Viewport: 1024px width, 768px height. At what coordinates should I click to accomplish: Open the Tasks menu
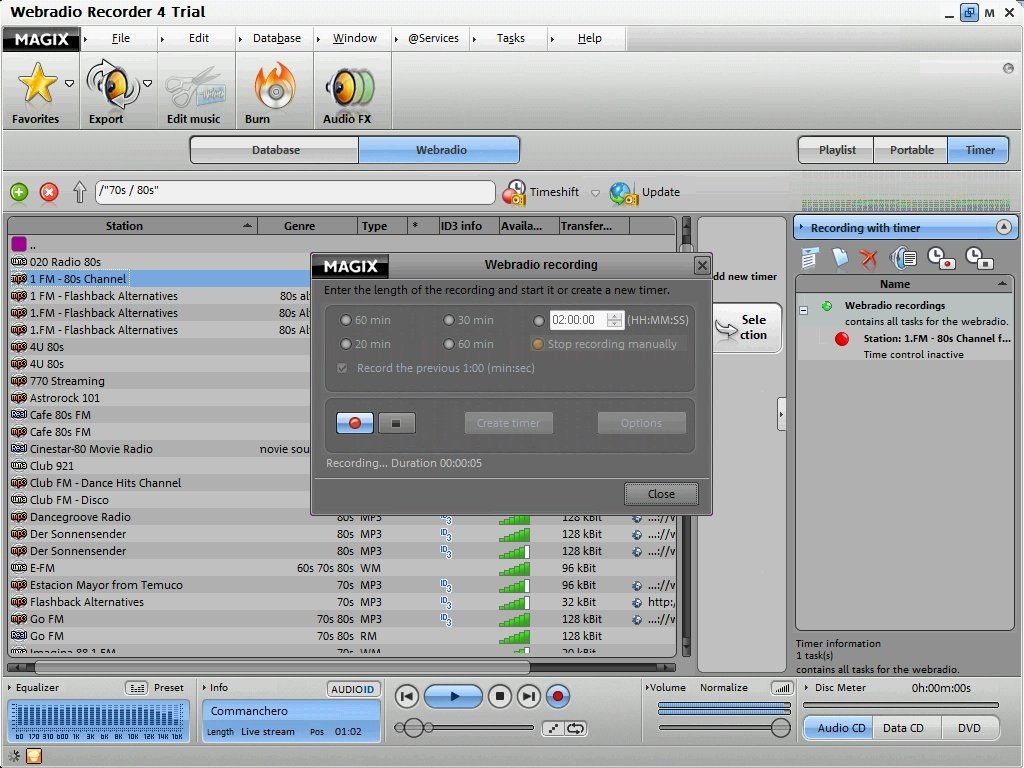[x=510, y=38]
